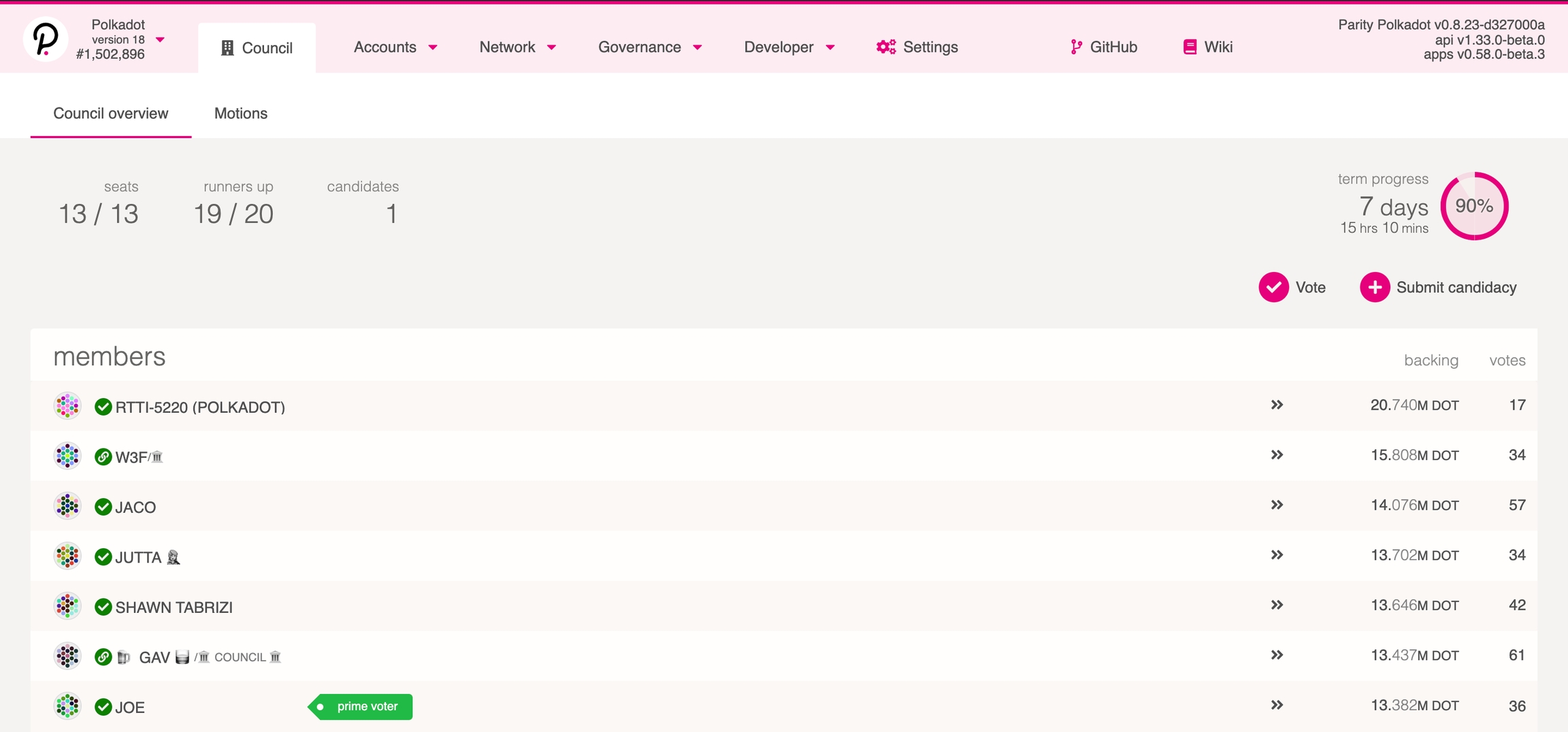Open the Polkadot network selector dropdown
Screen dimensions: 1568x732
pos(161,39)
